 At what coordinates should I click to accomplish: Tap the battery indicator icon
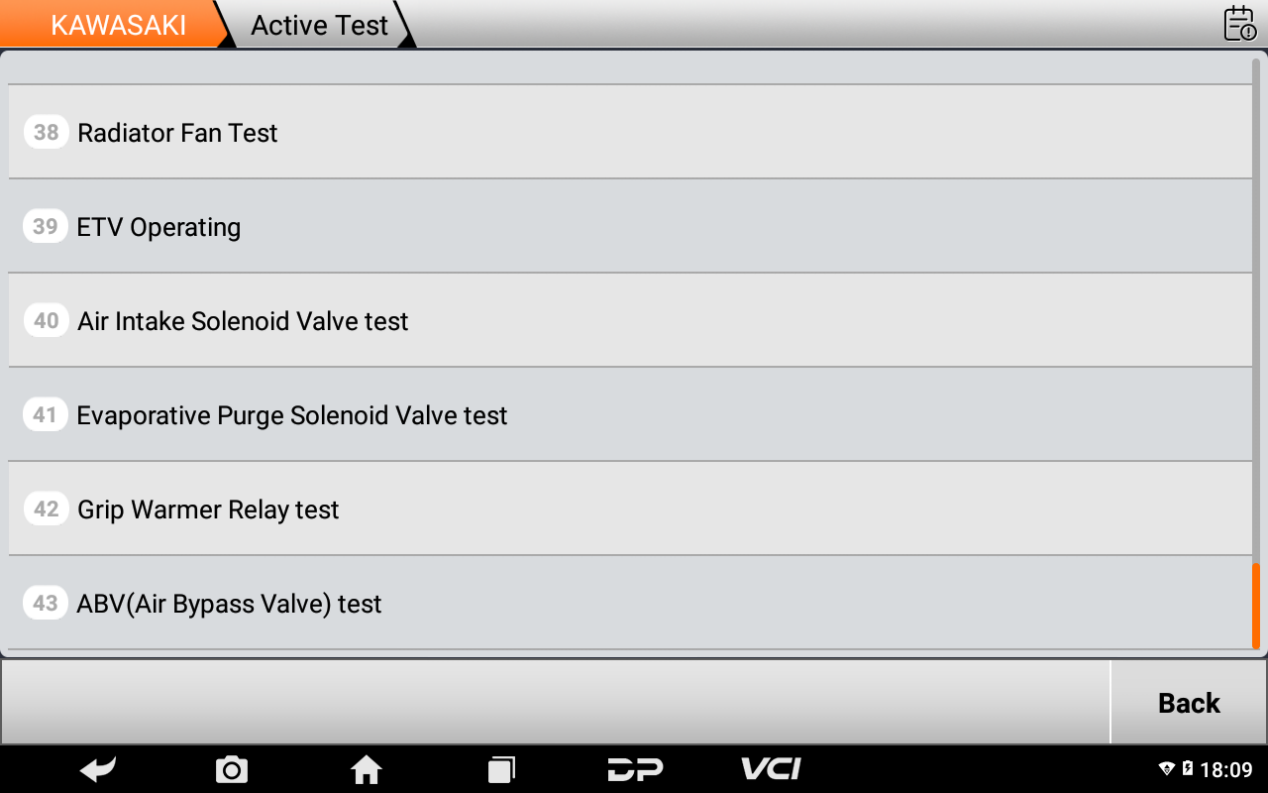pyautogui.click(x=1187, y=769)
